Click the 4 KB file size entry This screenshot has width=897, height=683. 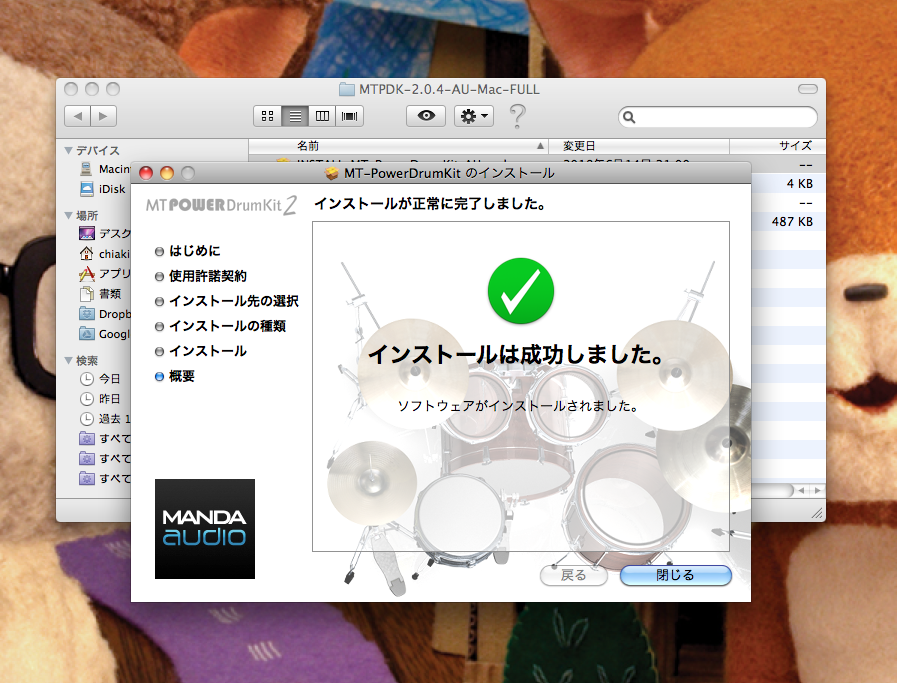pyautogui.click(x=800, y=184)
